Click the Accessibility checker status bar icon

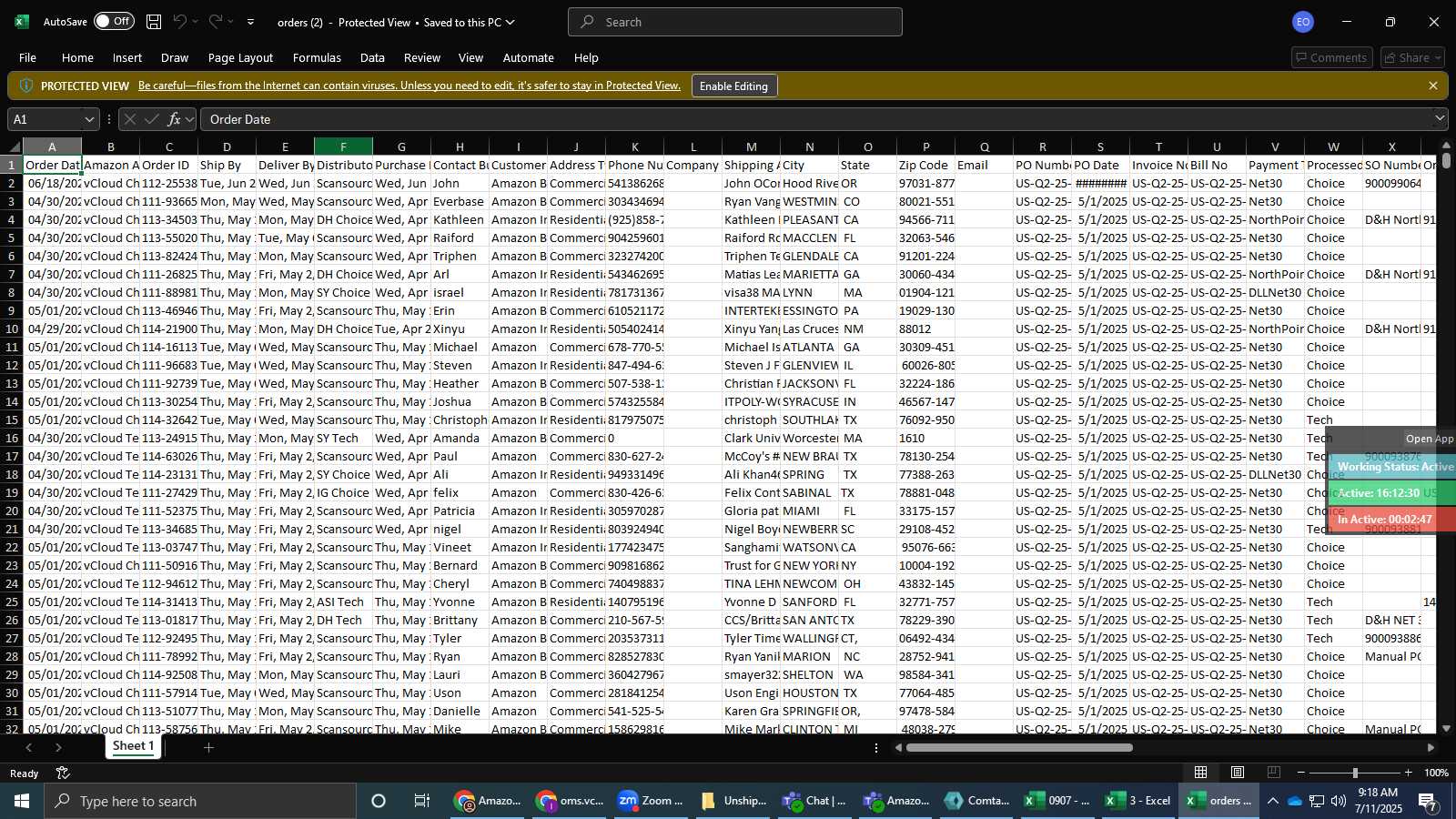coord(63,773)
